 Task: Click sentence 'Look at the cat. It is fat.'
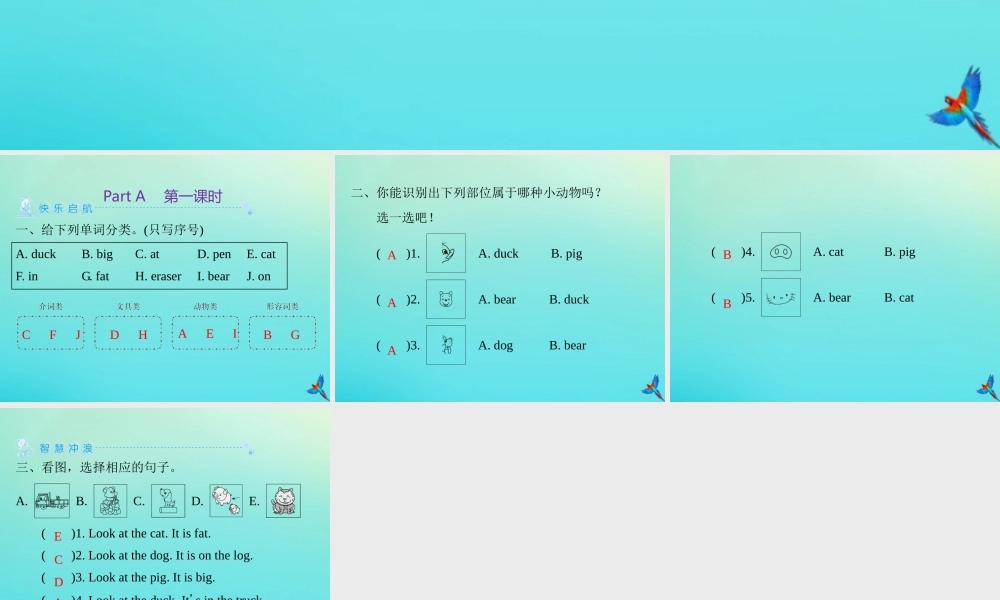(x=149, y=533)
